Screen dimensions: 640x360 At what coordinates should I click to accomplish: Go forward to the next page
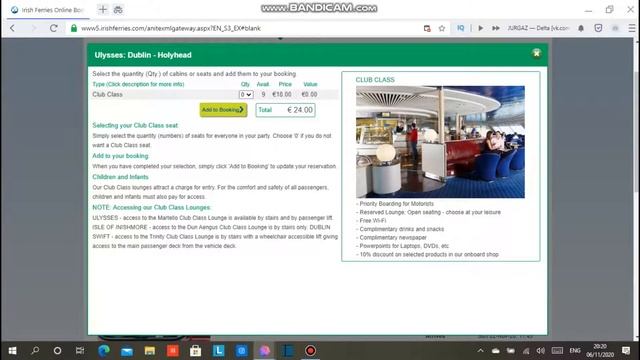33,28
